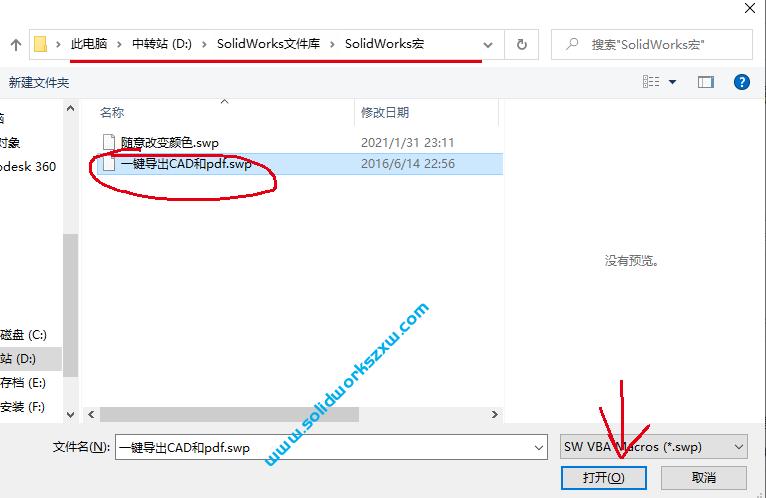Click navigation pane scroll up arrow
Image resolution: width=766 pixels, height=498 pixels.
(70, 108)
